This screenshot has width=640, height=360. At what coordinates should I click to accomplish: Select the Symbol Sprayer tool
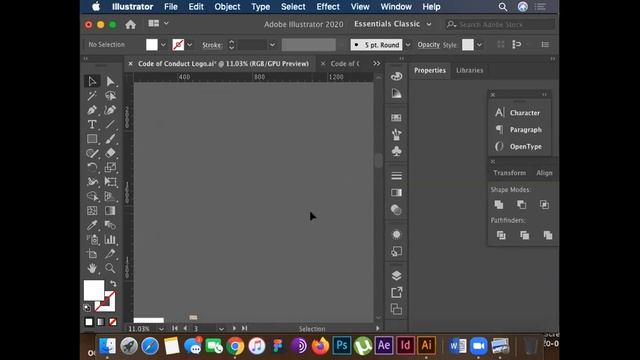tap(92, 240)
